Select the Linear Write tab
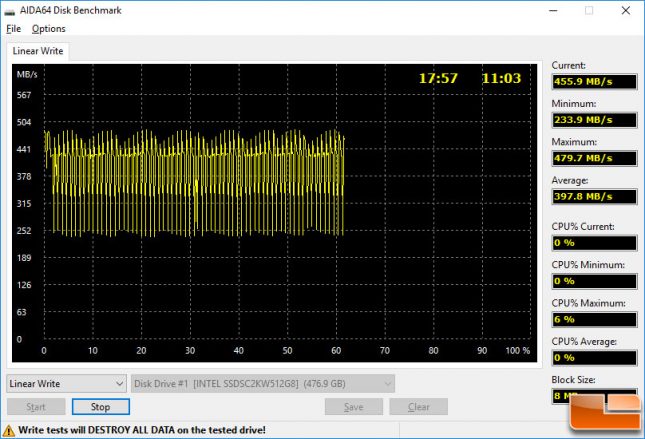Image resolution: width=645 pixels, height=439 pixels. tap(38, 51)
